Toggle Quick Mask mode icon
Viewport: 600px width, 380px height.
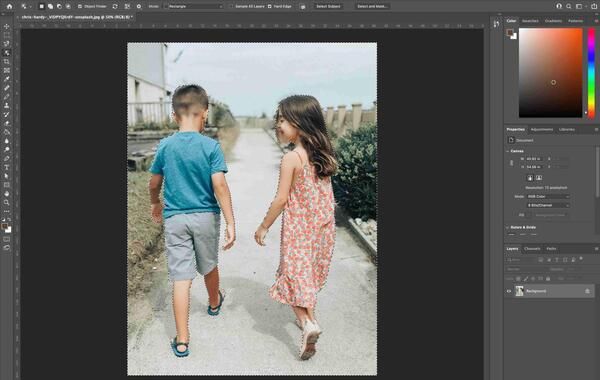tap(7, 239)
